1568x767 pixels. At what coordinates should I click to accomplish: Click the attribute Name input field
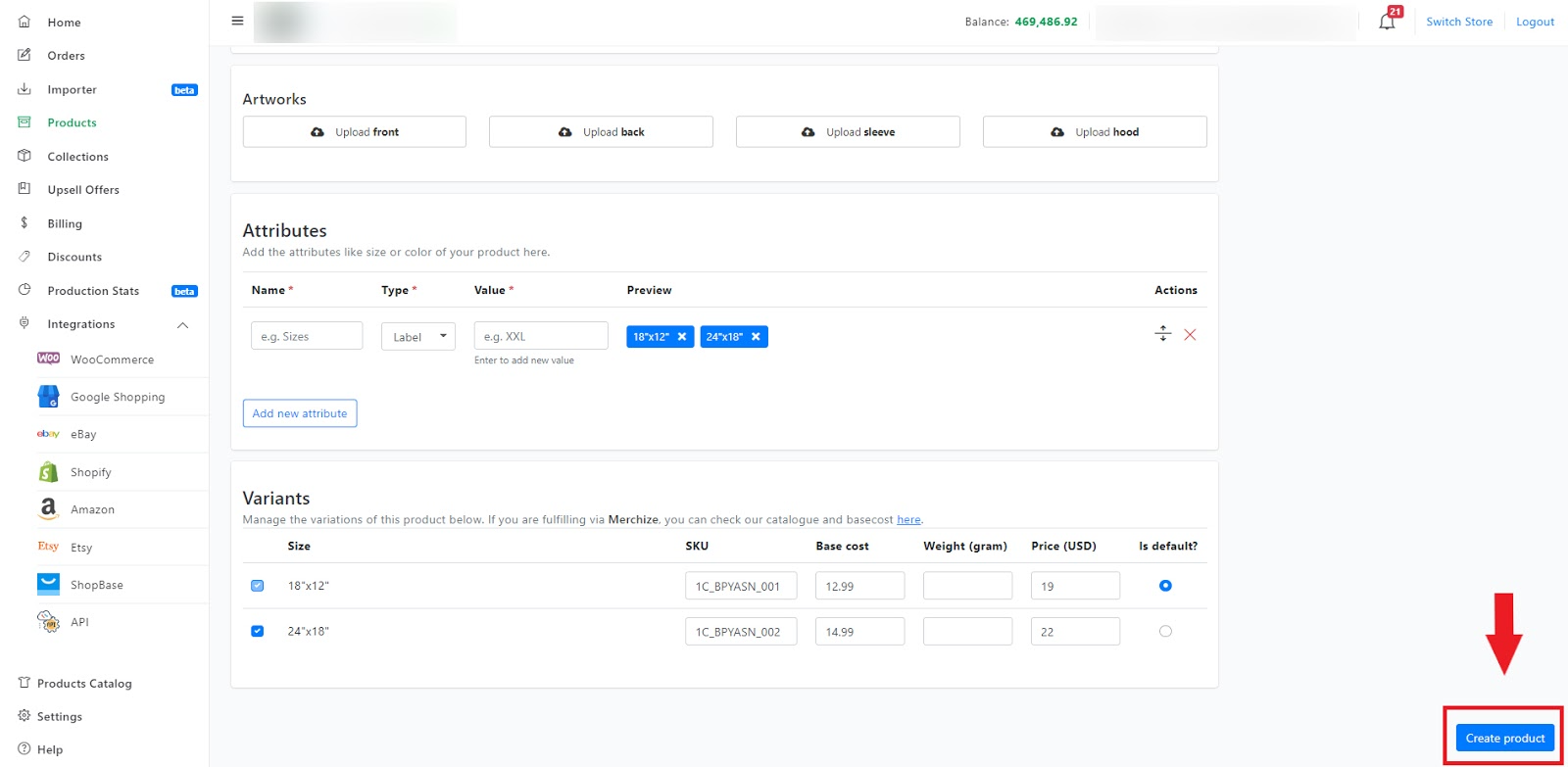tap(307, 336)
